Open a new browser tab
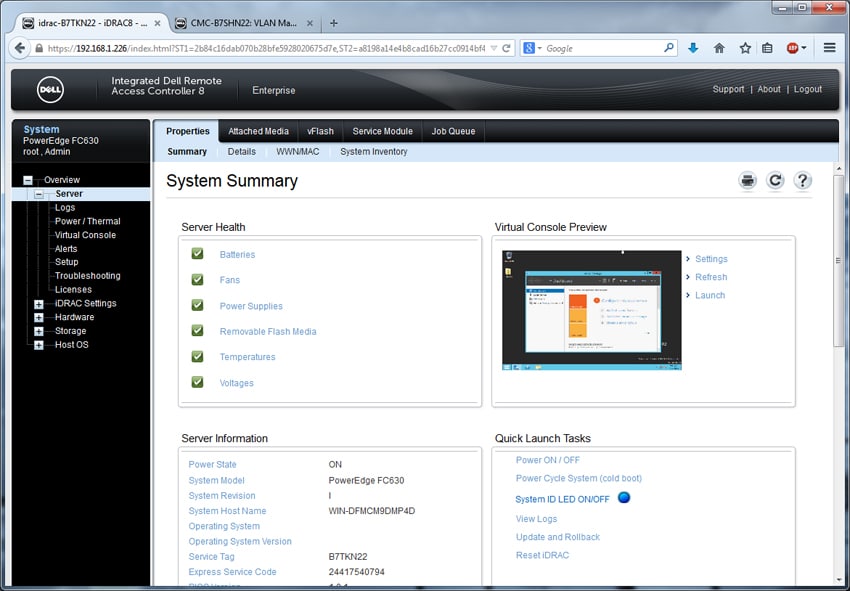 tap(334, 23)
